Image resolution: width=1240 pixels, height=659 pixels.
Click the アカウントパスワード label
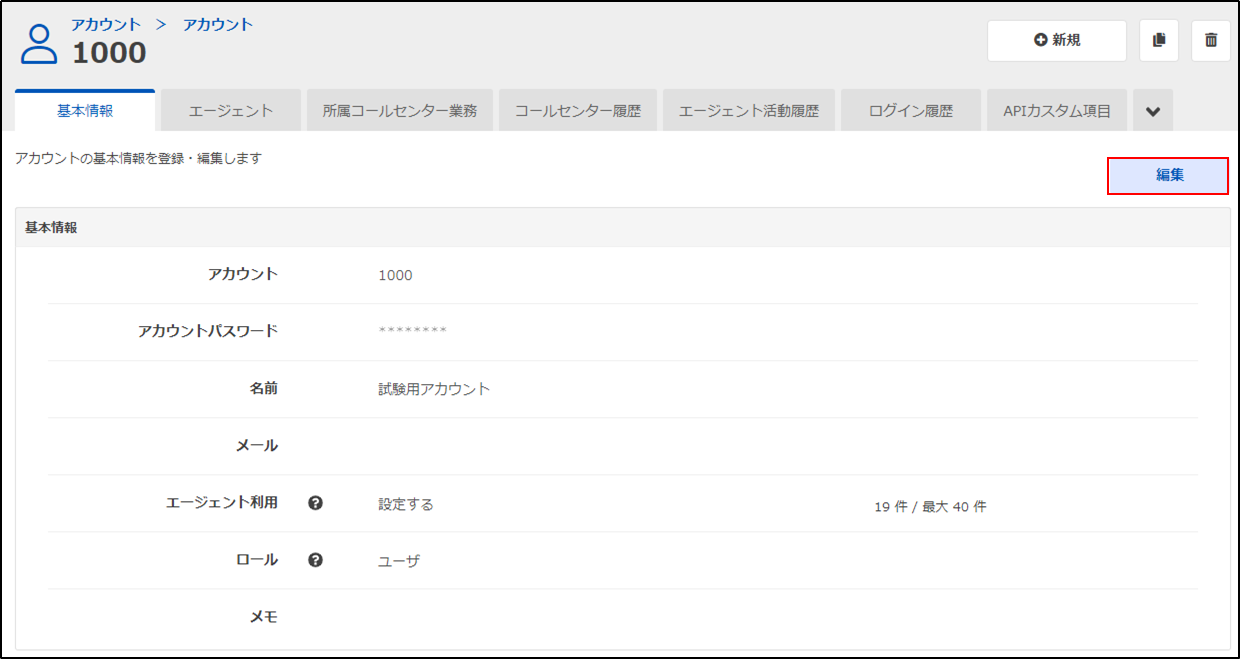pyautogui.click(x=208, y=331)
